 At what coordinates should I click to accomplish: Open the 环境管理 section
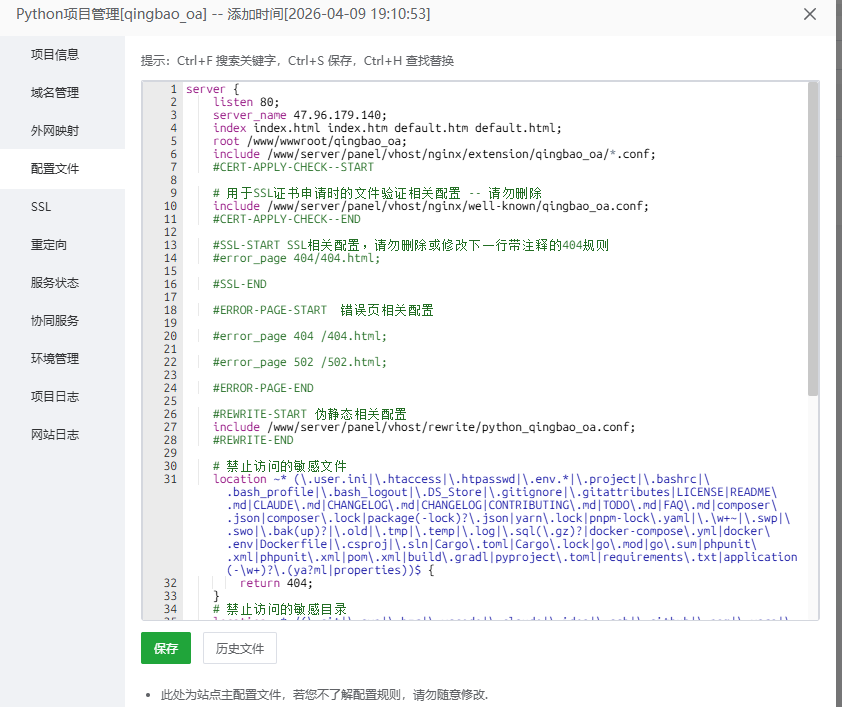click(54, 358)
